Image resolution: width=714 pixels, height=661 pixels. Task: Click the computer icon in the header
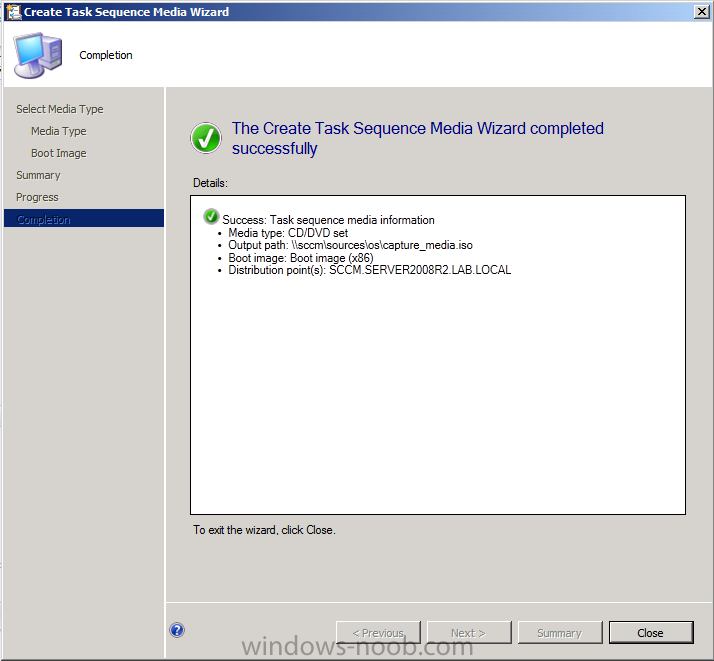pos(38,55)
